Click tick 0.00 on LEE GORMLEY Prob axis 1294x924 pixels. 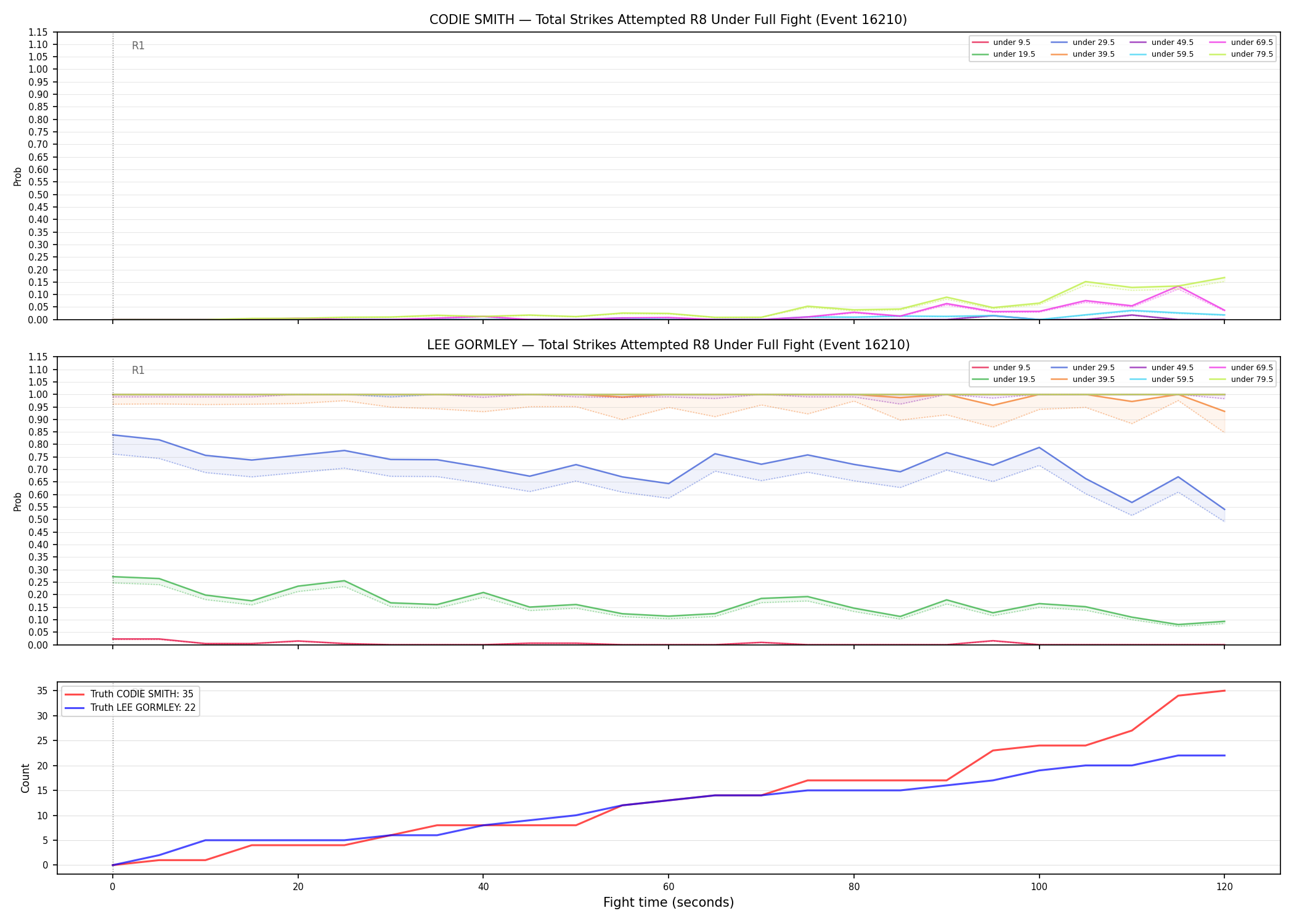38,645
